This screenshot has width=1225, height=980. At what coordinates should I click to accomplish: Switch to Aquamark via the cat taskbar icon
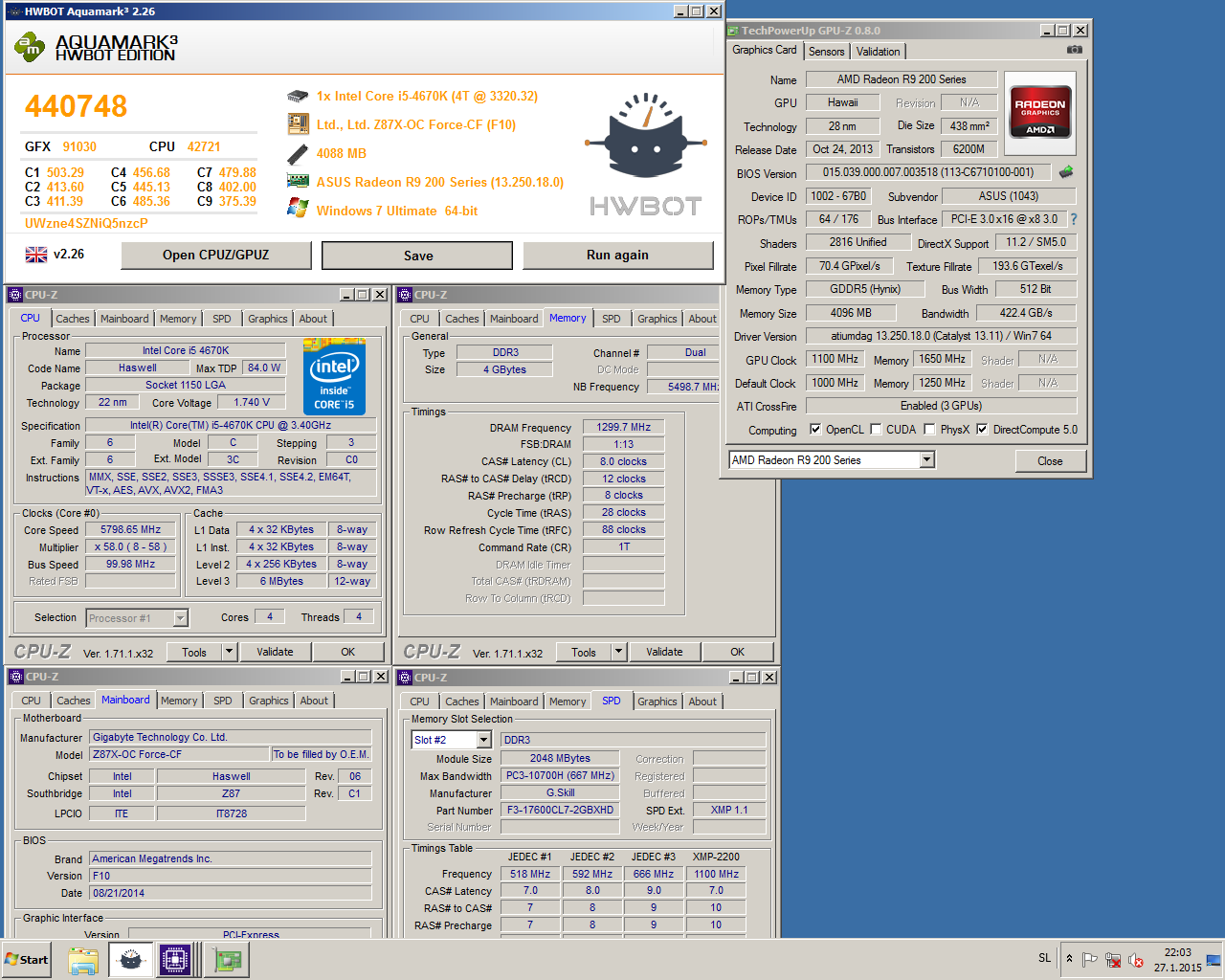(x=131, y=960)
